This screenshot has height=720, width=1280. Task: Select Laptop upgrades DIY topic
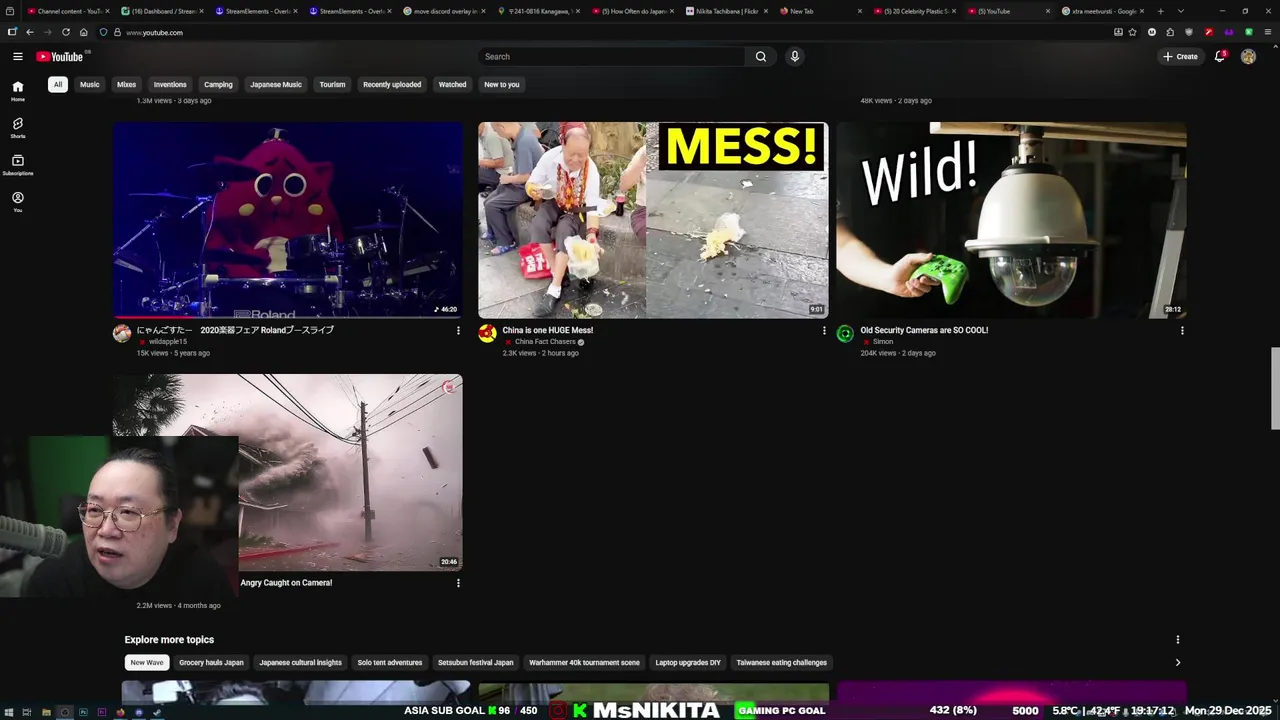[688, 662]
